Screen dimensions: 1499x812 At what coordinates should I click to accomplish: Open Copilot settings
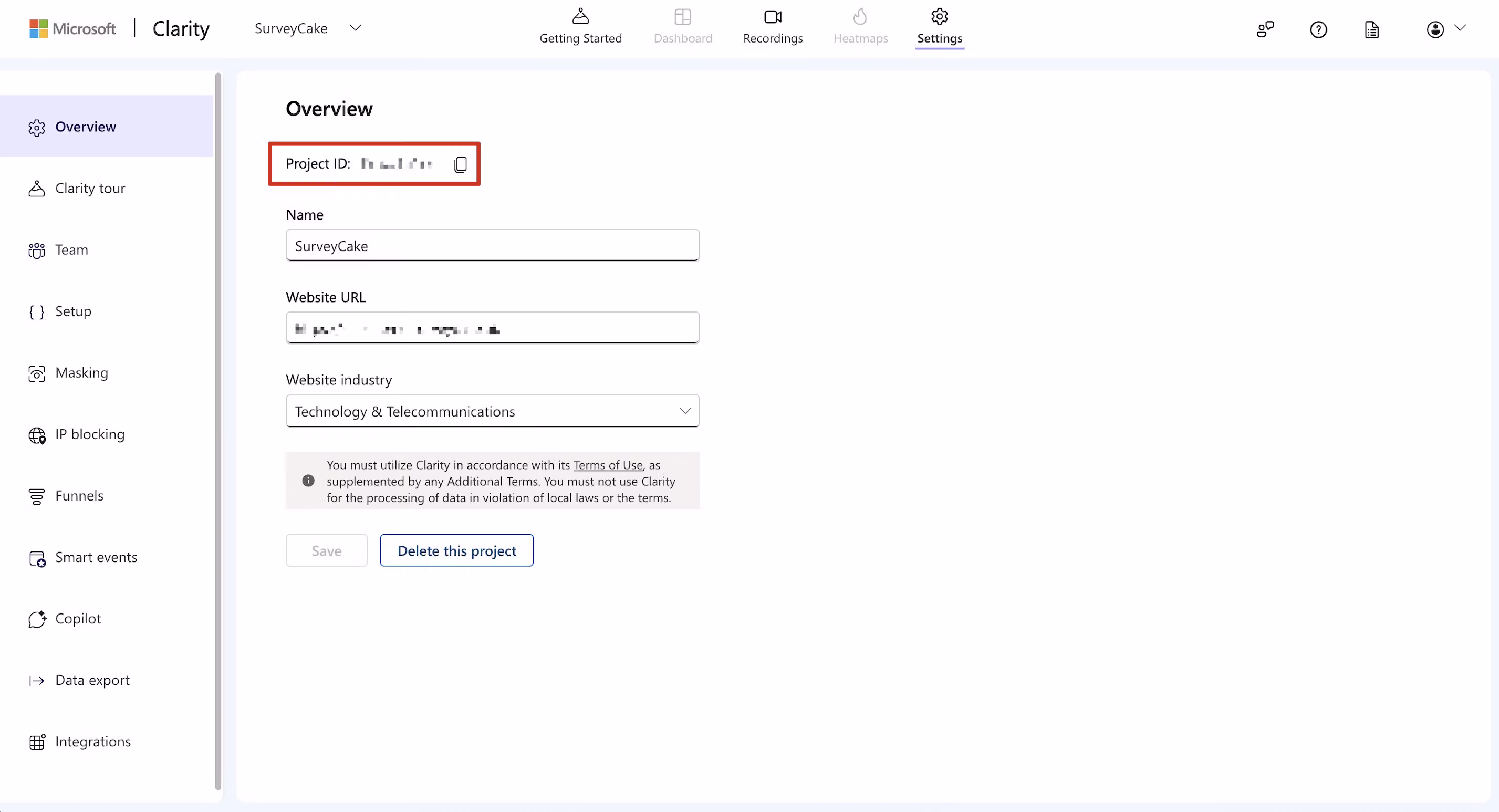click(107, 619)
